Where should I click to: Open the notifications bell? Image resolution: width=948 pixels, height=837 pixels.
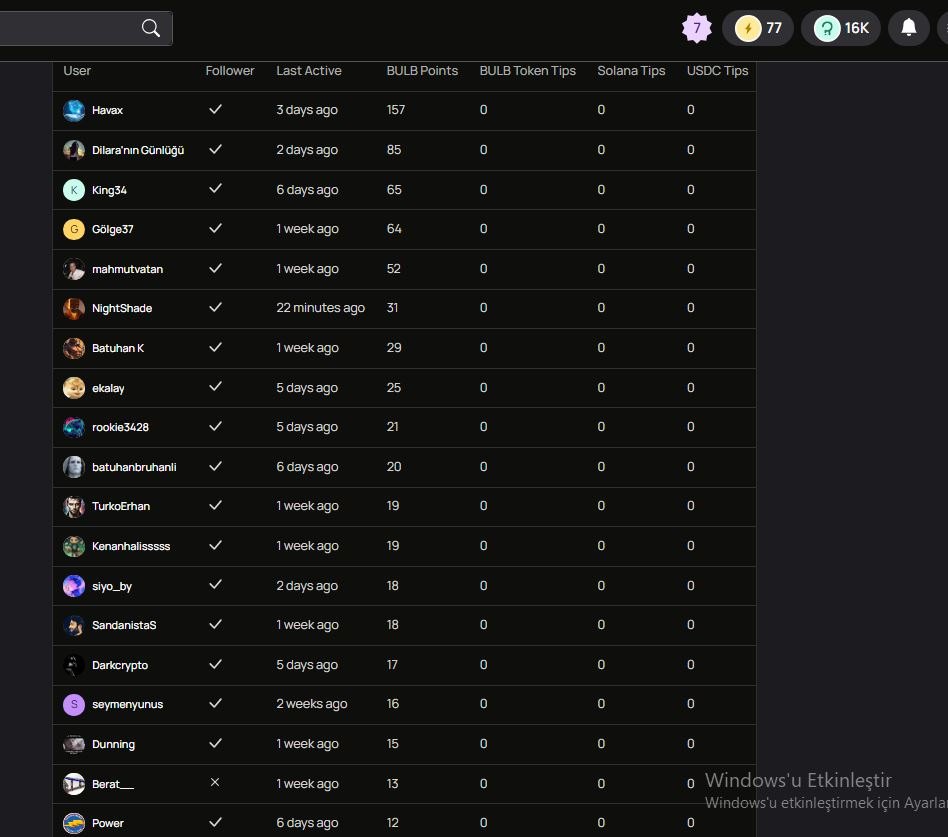click(909, 28)
